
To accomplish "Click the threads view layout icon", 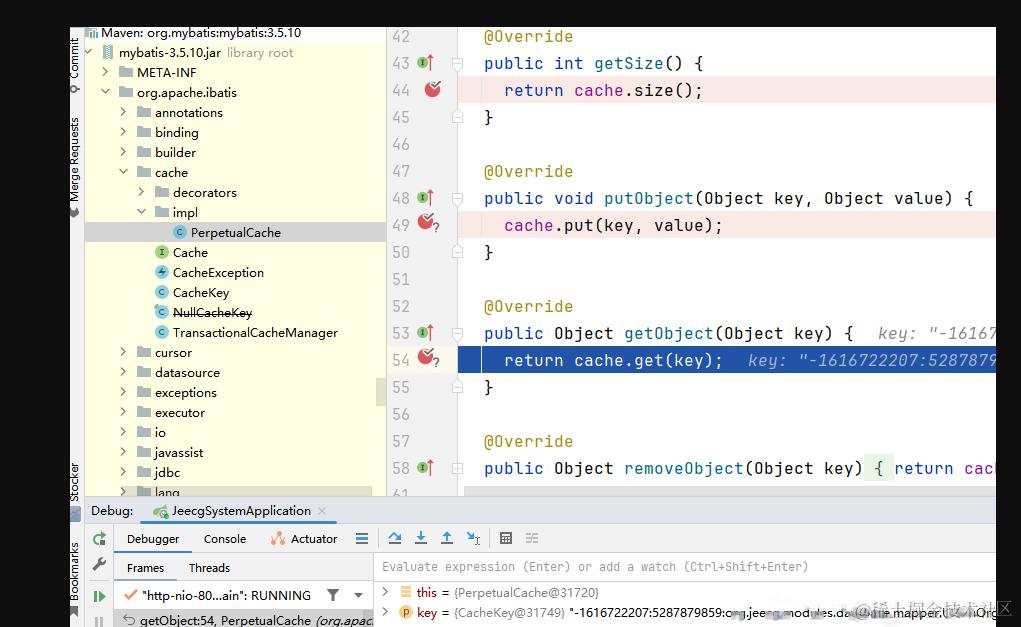I will click(x=362, y=538).
